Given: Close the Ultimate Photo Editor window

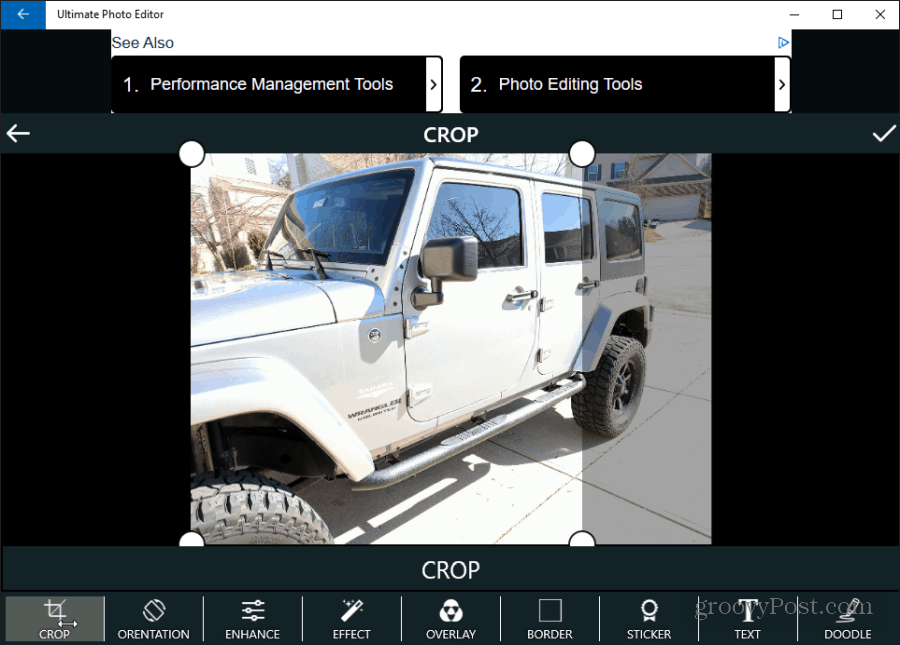Looking at the screenshot, I should pos(880,14).
